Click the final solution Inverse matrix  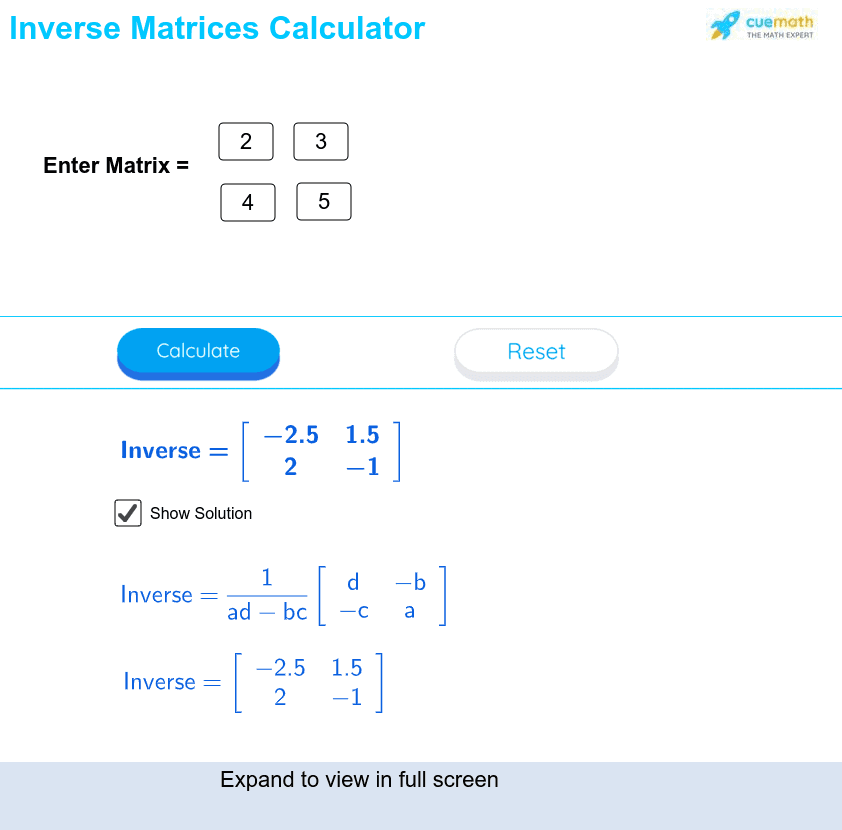309,683
